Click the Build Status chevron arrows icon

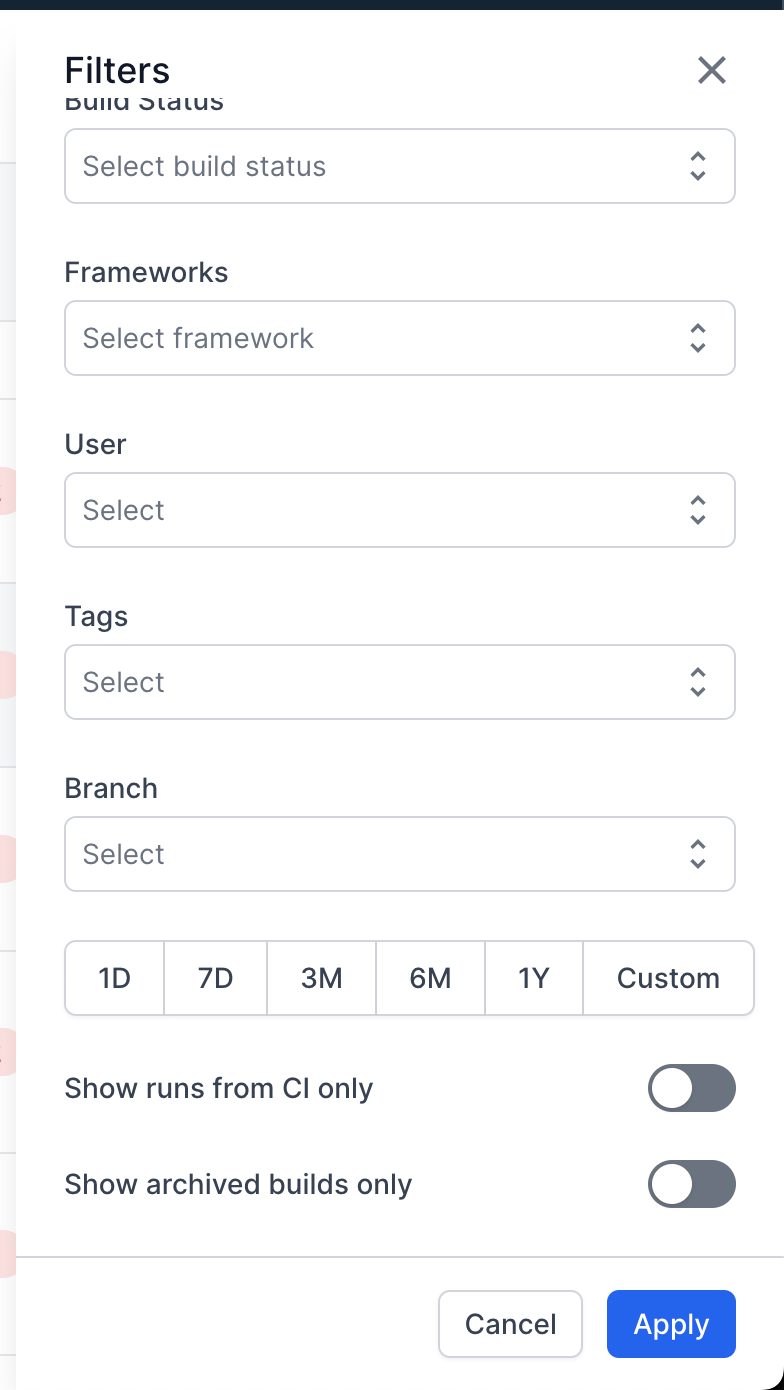tap(698, 166)
